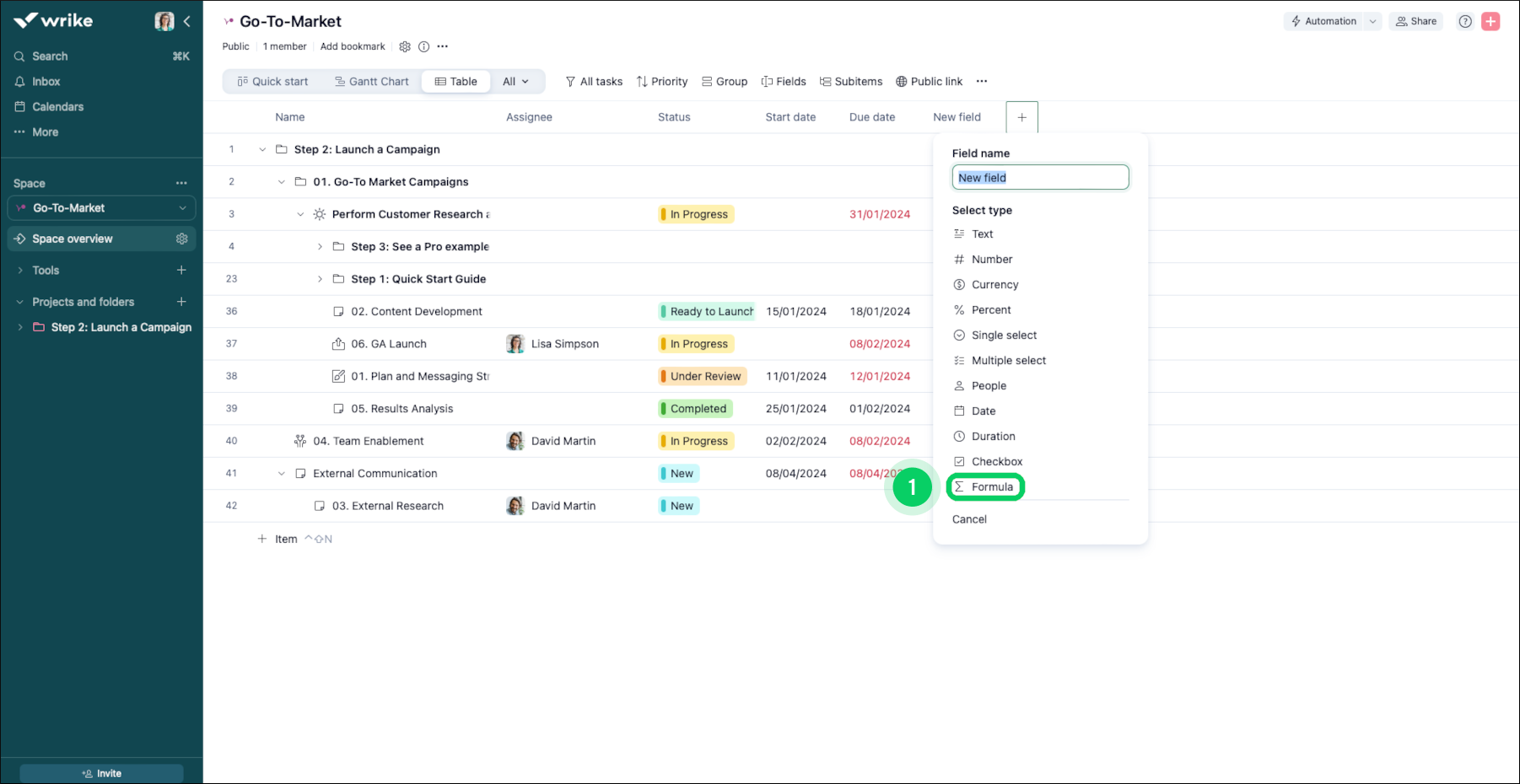Collapse the sidebar with the arrow icon
The width and height of the screenshot is (1520, 784).
pos(187,21)
